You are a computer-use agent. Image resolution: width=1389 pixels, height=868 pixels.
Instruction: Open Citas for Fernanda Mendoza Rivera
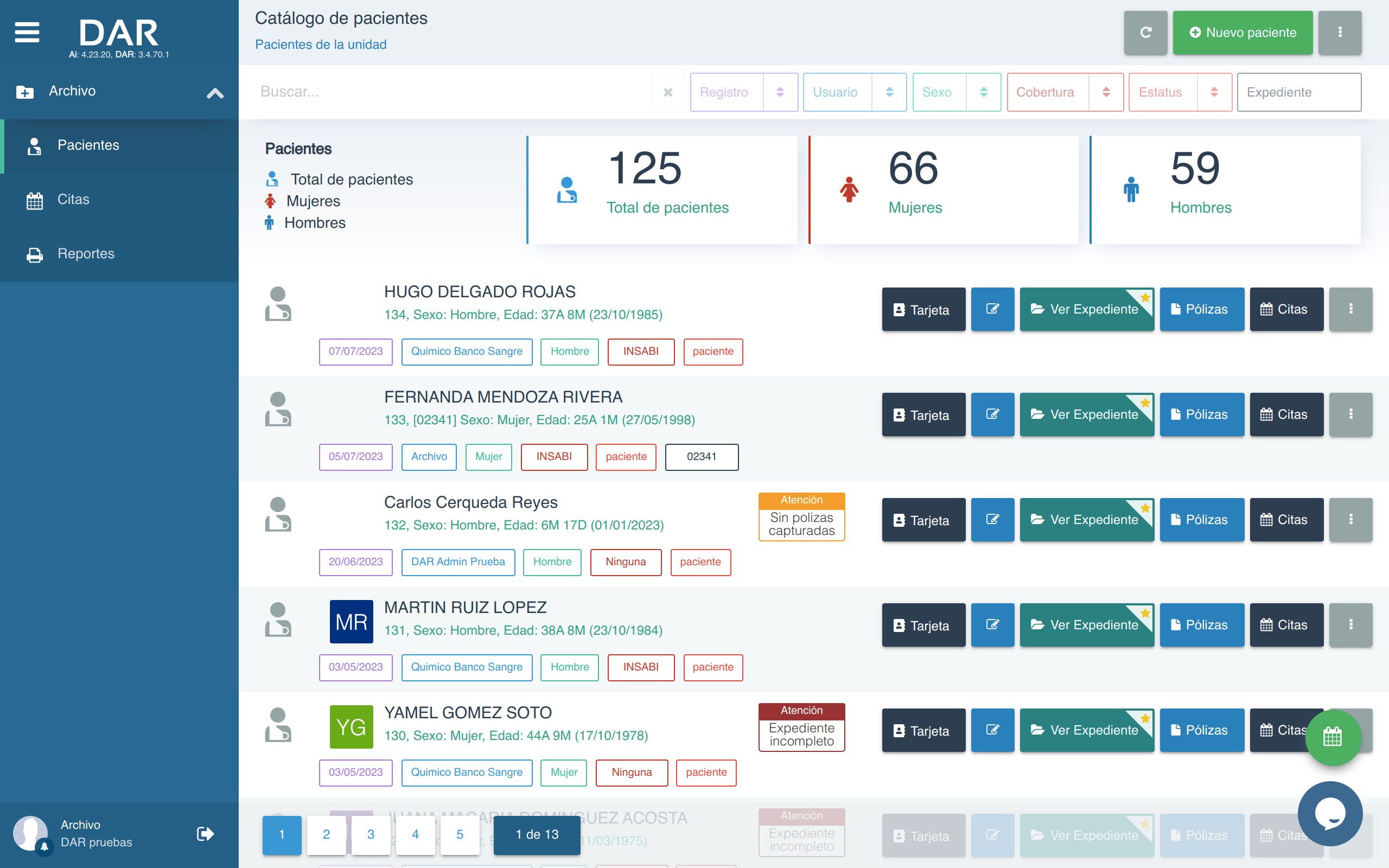tap(1286, 414)
